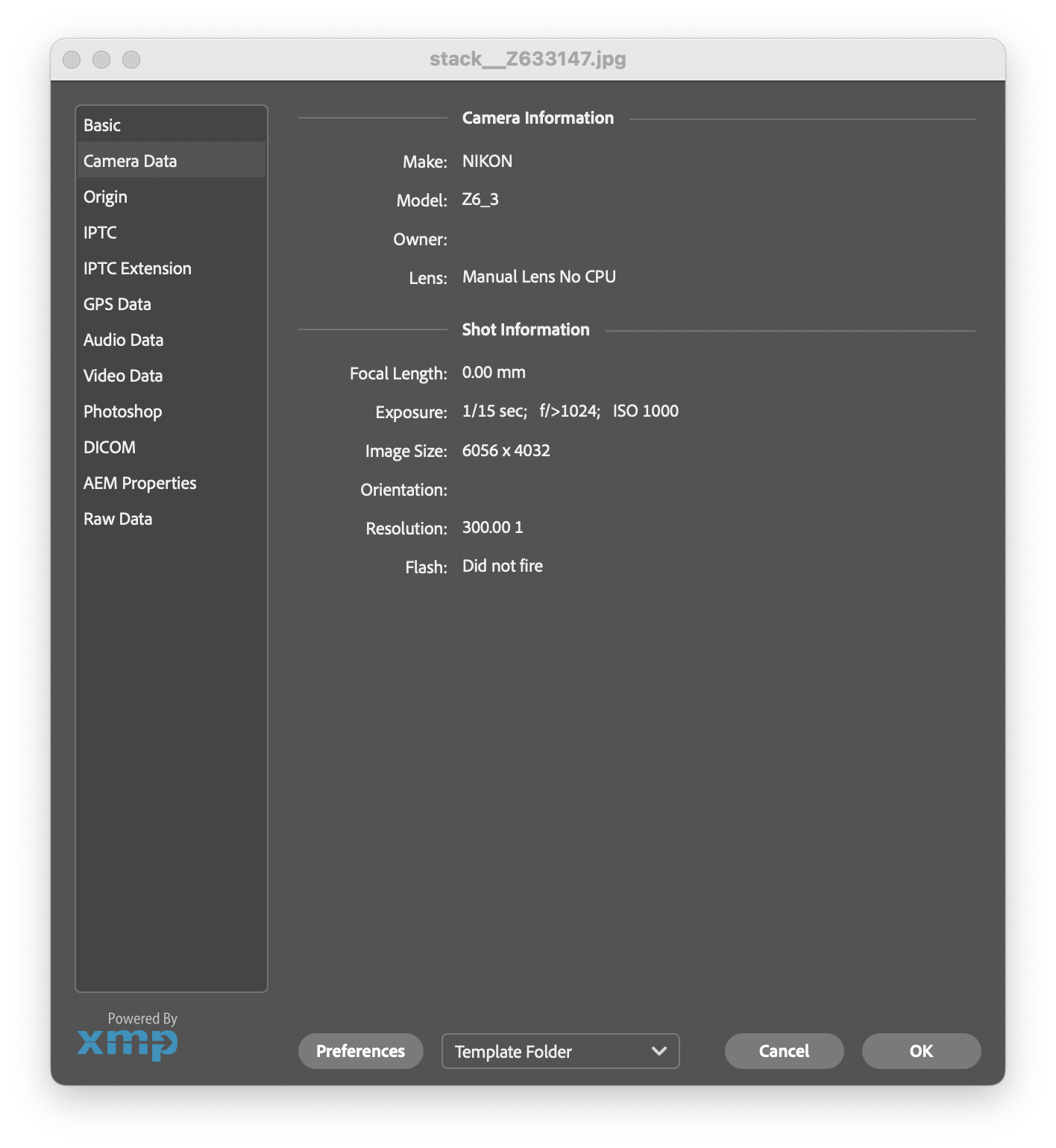Click the window title stack__Z633147.jpg
The height and width of the screenshot is (1148, 1056).
tap(528, 59)
